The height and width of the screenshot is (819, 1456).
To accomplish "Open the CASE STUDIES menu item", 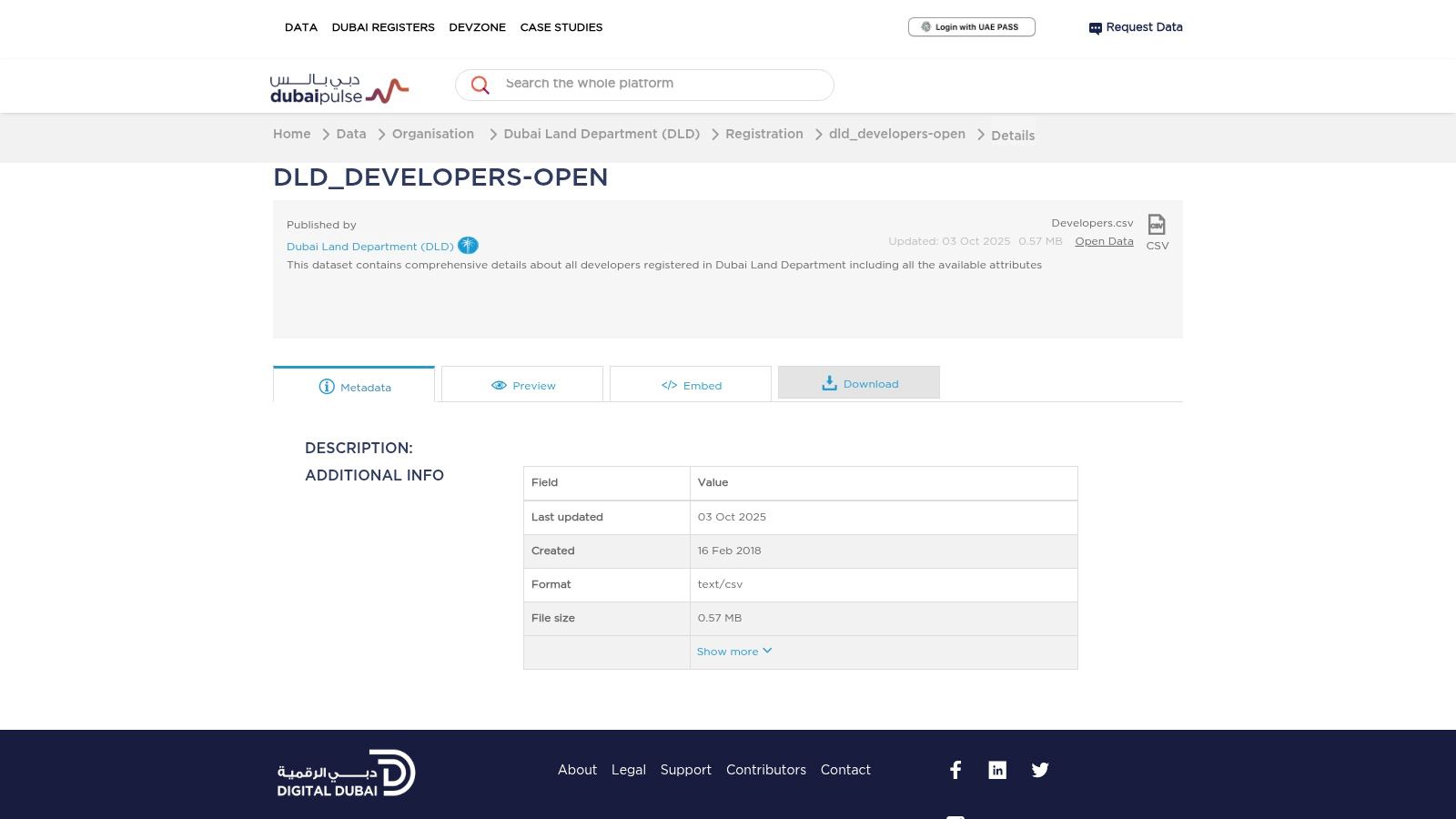I will coord(561,27).
